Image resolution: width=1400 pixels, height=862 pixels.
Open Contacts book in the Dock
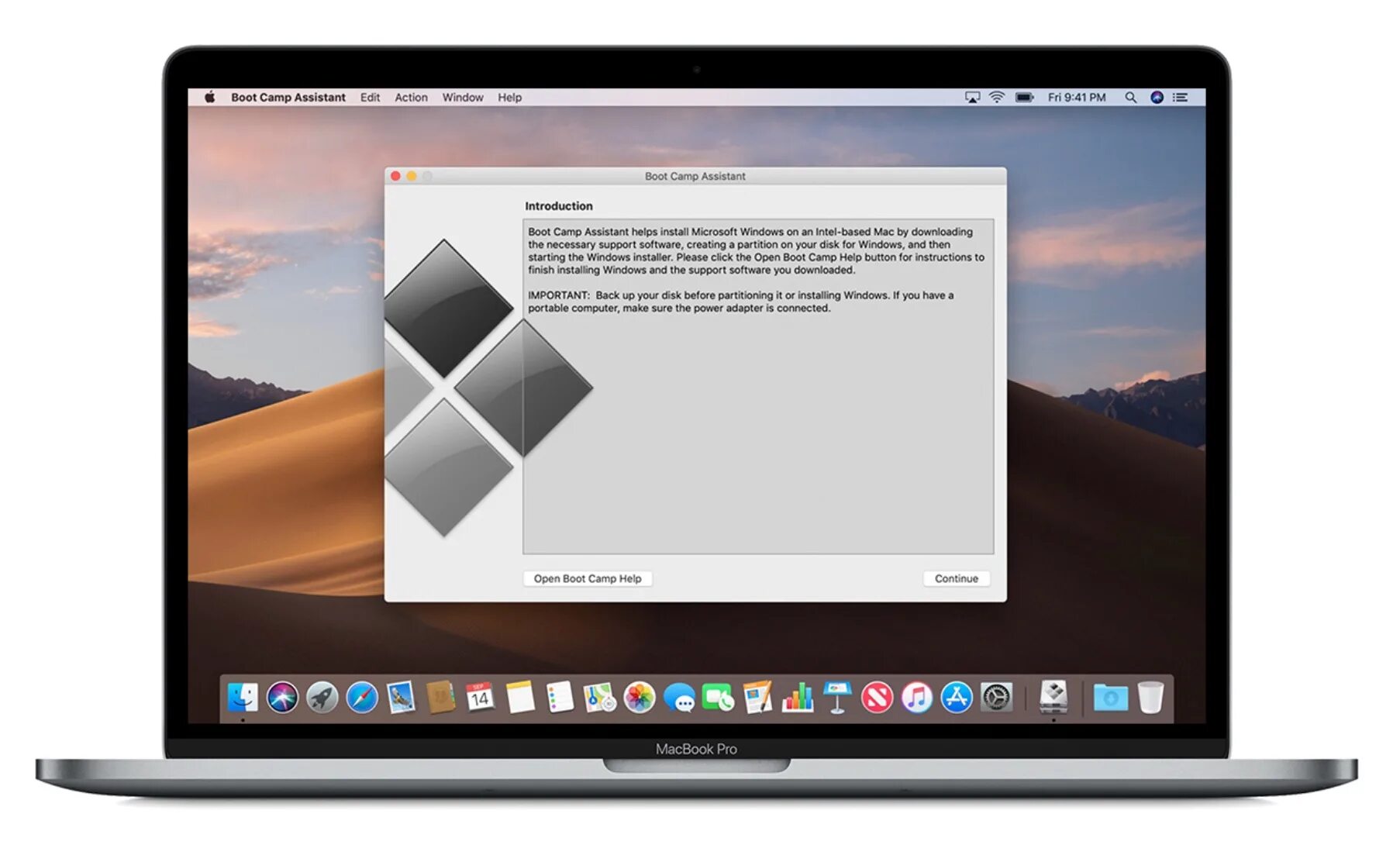pyautogui.click(x=440, y=698)
